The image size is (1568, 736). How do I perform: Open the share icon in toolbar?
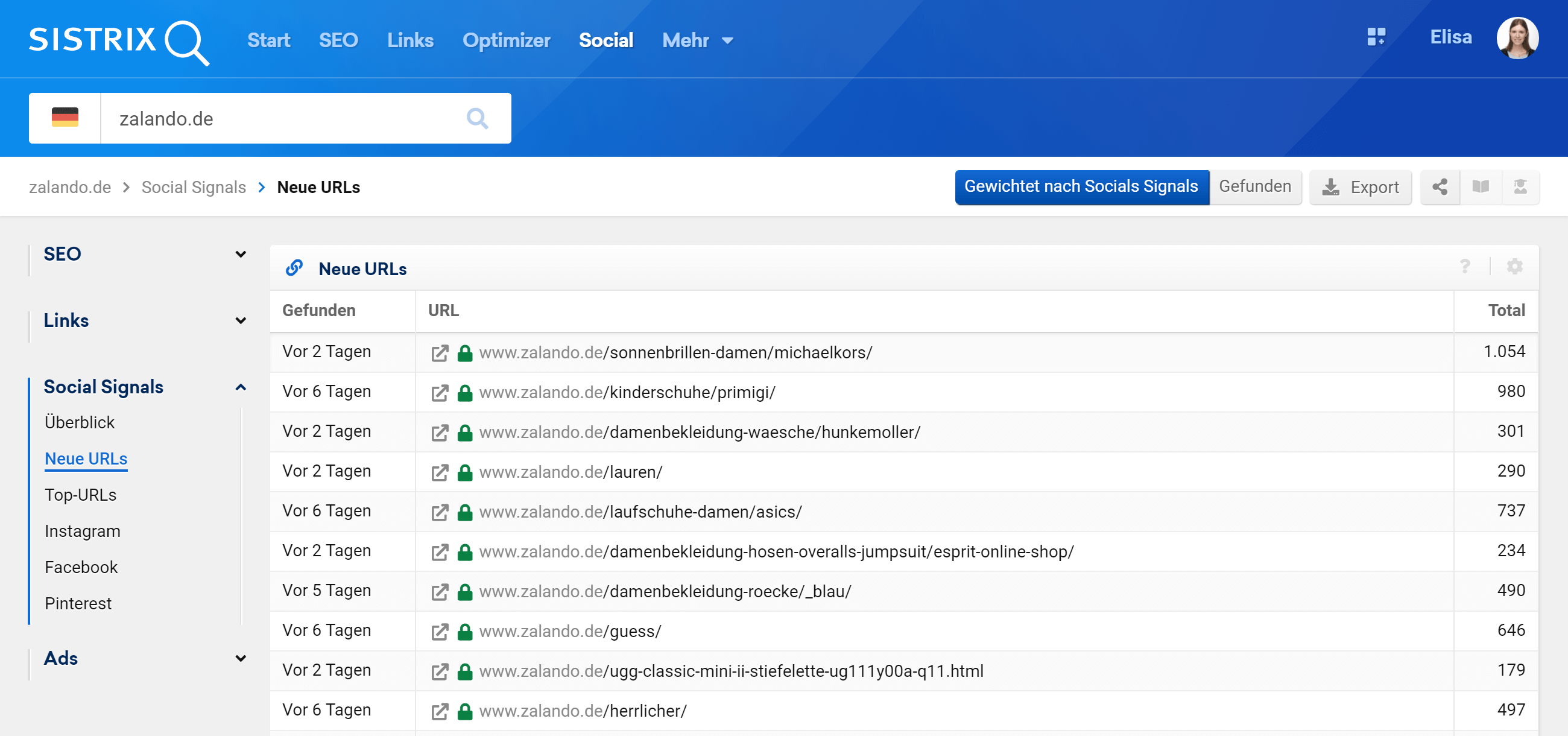point(1439,187)
